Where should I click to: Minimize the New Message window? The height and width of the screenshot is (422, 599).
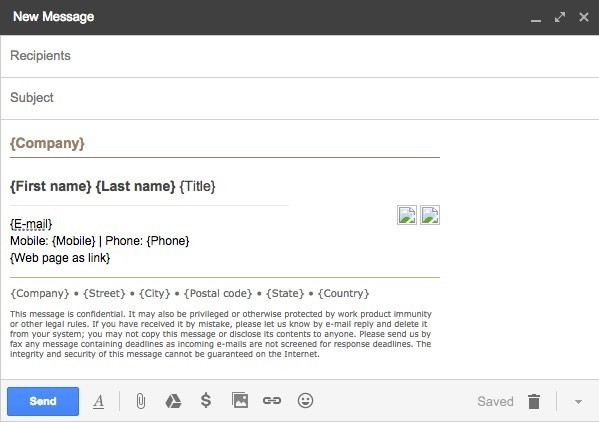(536, 20)
